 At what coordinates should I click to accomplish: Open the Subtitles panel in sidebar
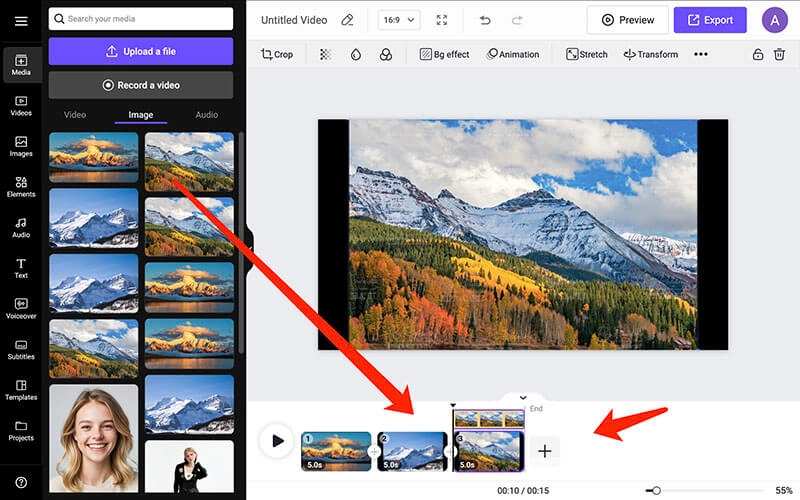coord(21,347)
